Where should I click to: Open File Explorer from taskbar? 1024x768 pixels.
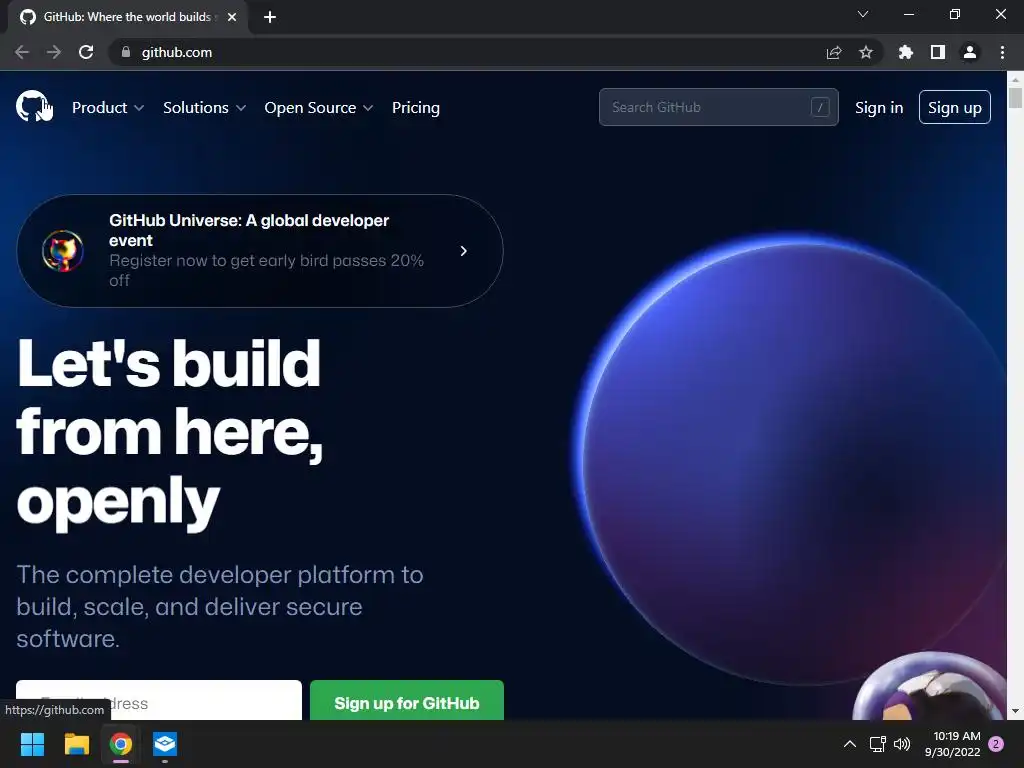coord(76,744)
